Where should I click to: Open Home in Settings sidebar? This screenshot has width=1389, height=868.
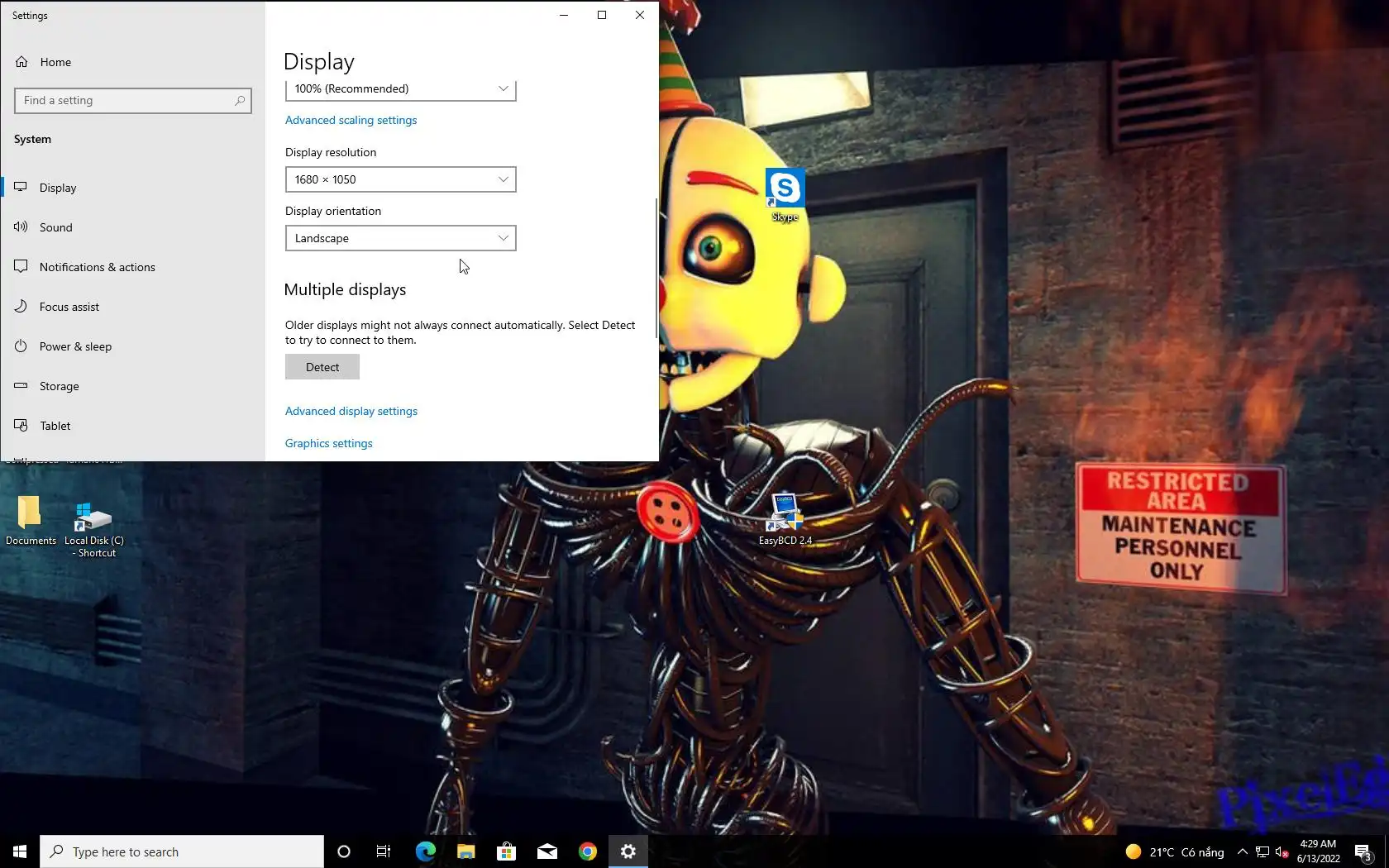tap(132, 62)
